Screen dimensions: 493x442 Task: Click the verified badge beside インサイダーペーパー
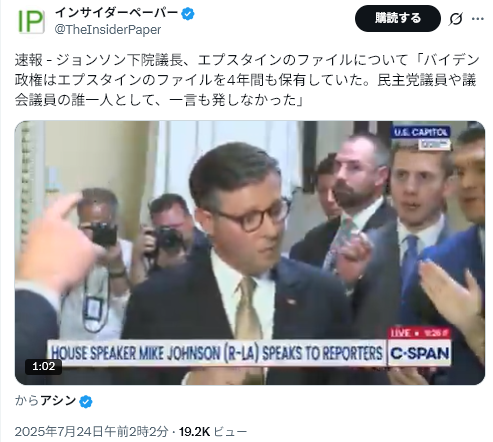coord(188,14)
